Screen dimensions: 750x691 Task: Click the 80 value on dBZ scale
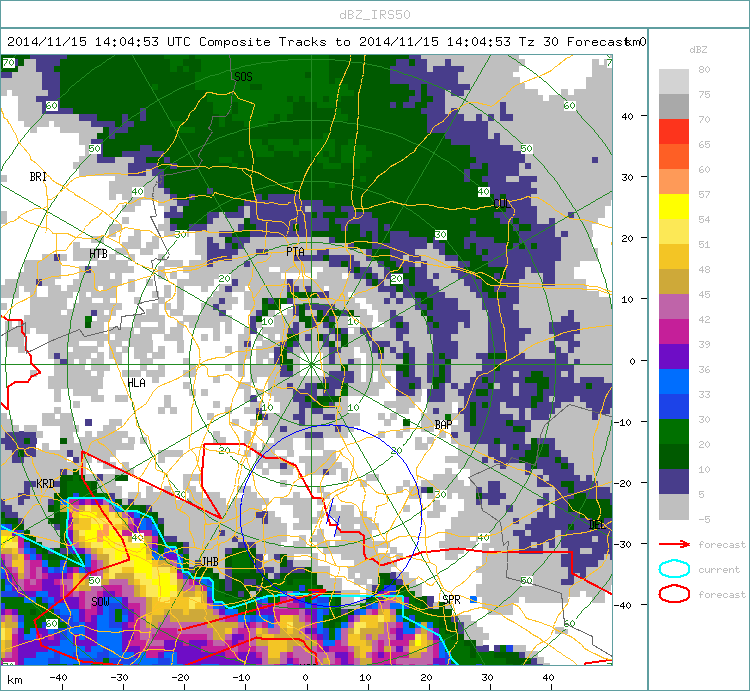tap(704, 69)
